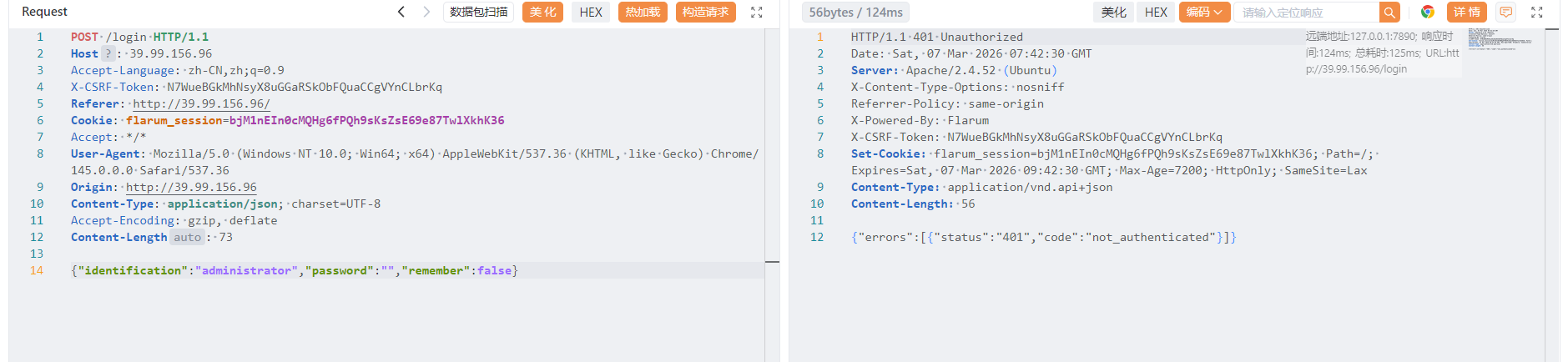
Task: Toggle HEX view for the response
Action: 1156,13
